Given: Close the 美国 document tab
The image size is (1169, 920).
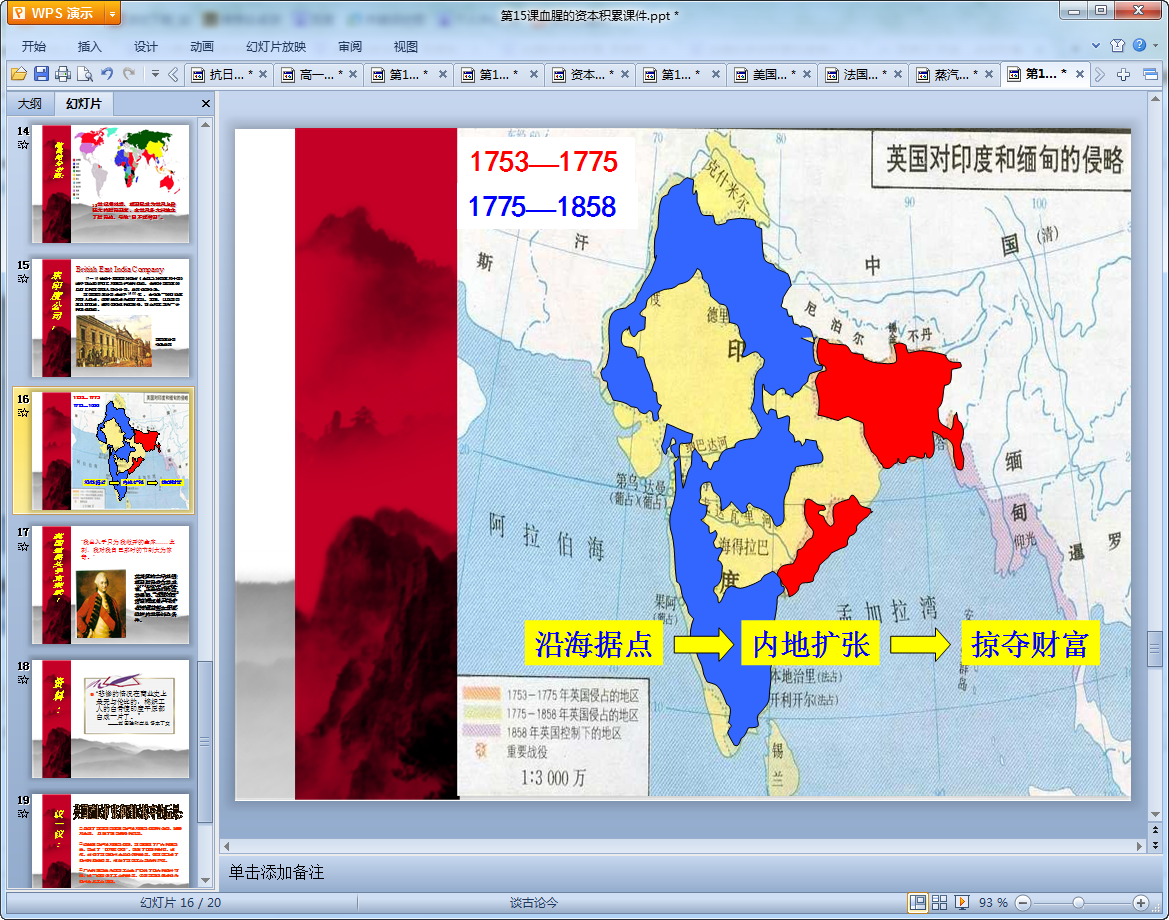Looking at the screenshot, I should point(807,74).
